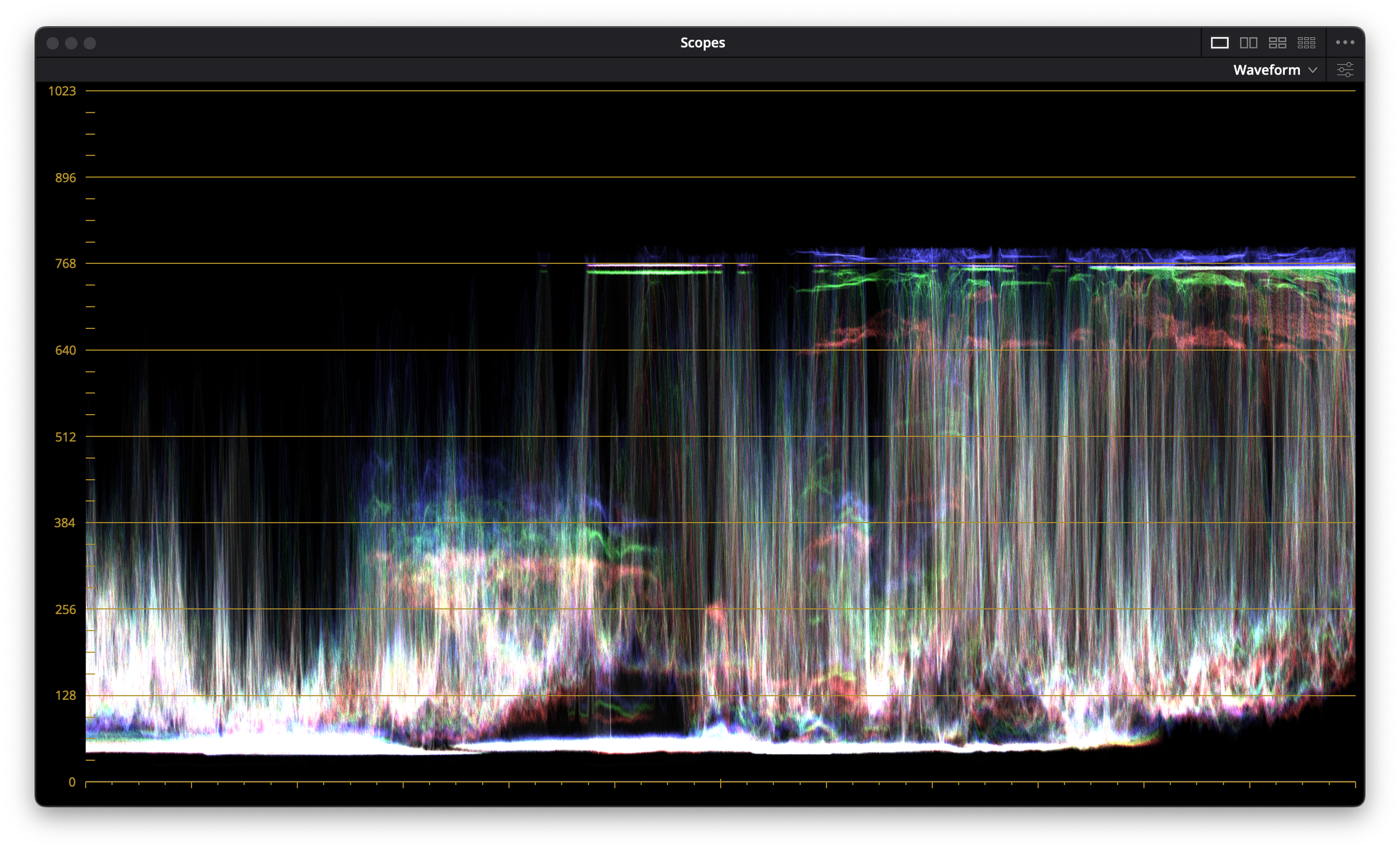Switch to four-up scope layout
The image size is (1400, 850).
(x=1277, y=43)
